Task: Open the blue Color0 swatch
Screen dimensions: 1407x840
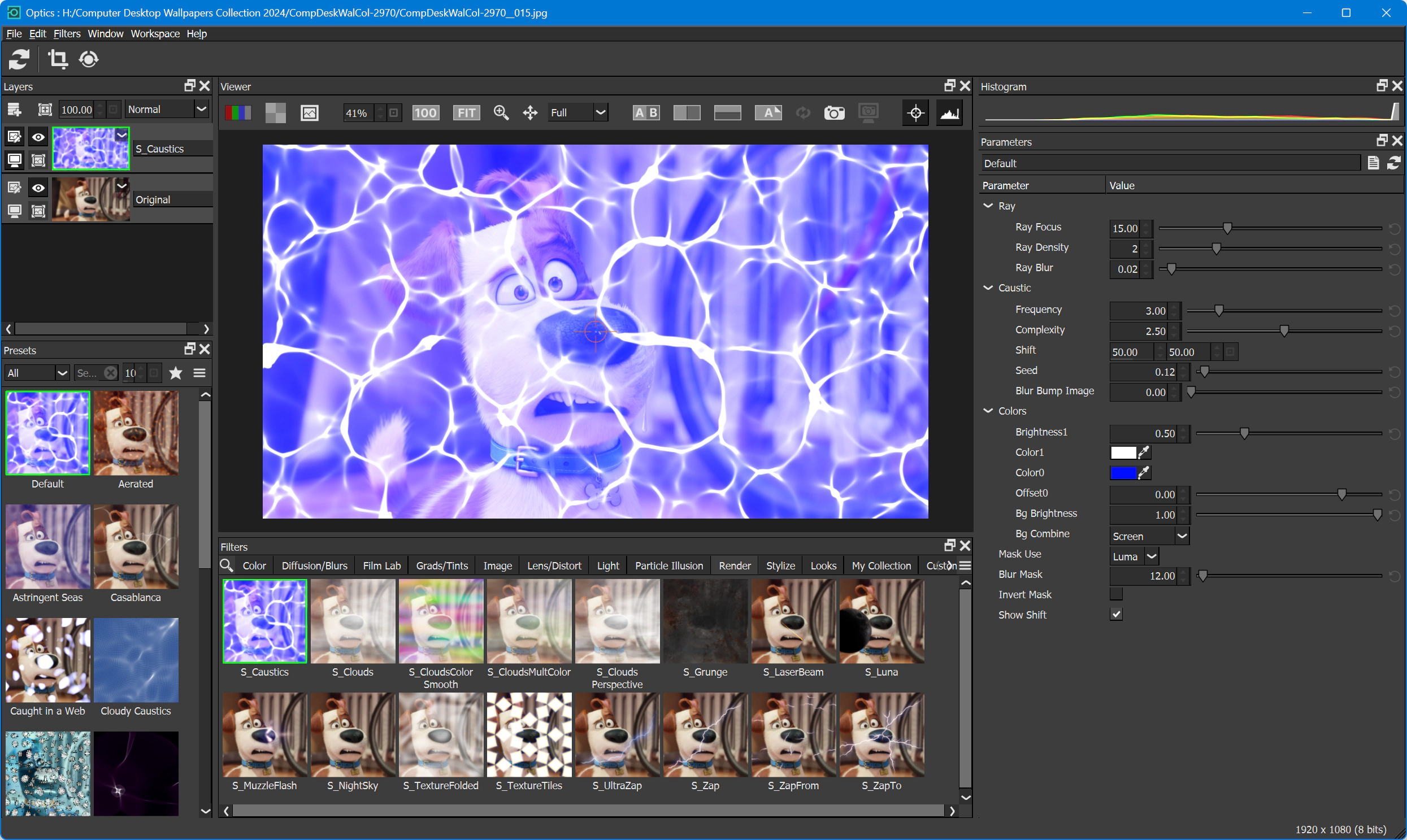Action: pyautogui.click(x=1123, y=473)
